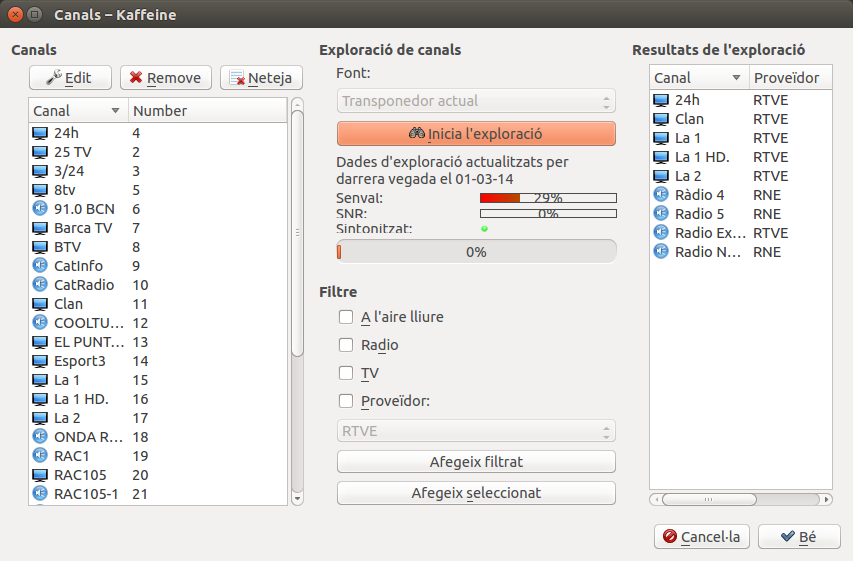
Task: Check the Proveïdor filter checkbox
Action: [346, 401]
